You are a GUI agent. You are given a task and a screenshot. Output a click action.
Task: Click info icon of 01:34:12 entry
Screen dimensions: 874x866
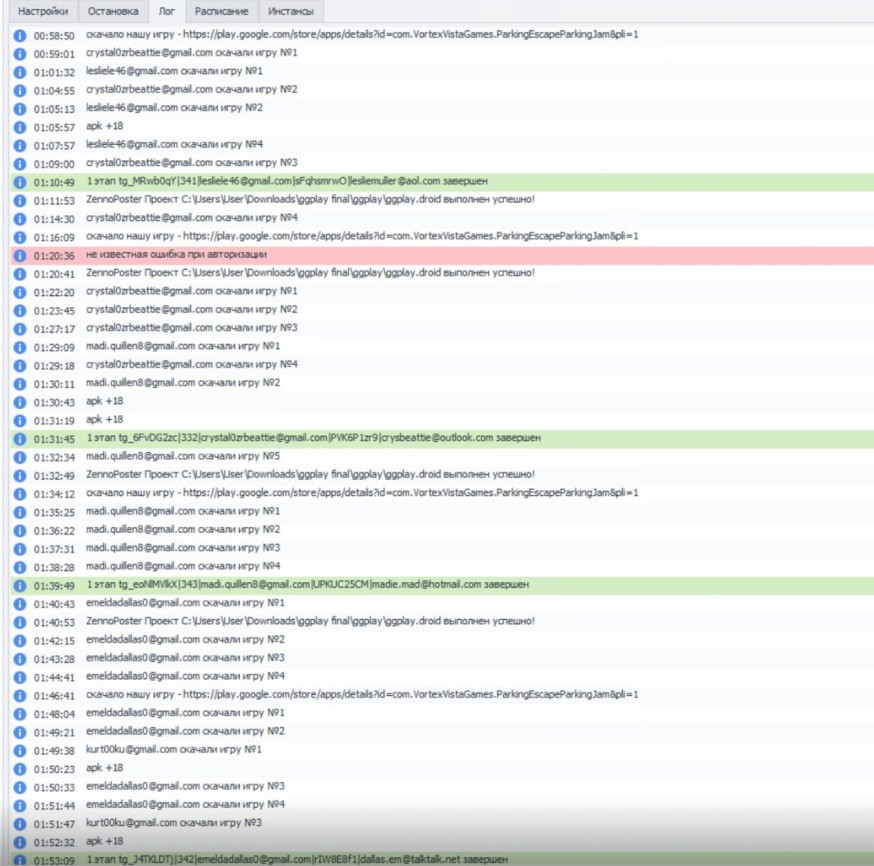tap(20, 494)
